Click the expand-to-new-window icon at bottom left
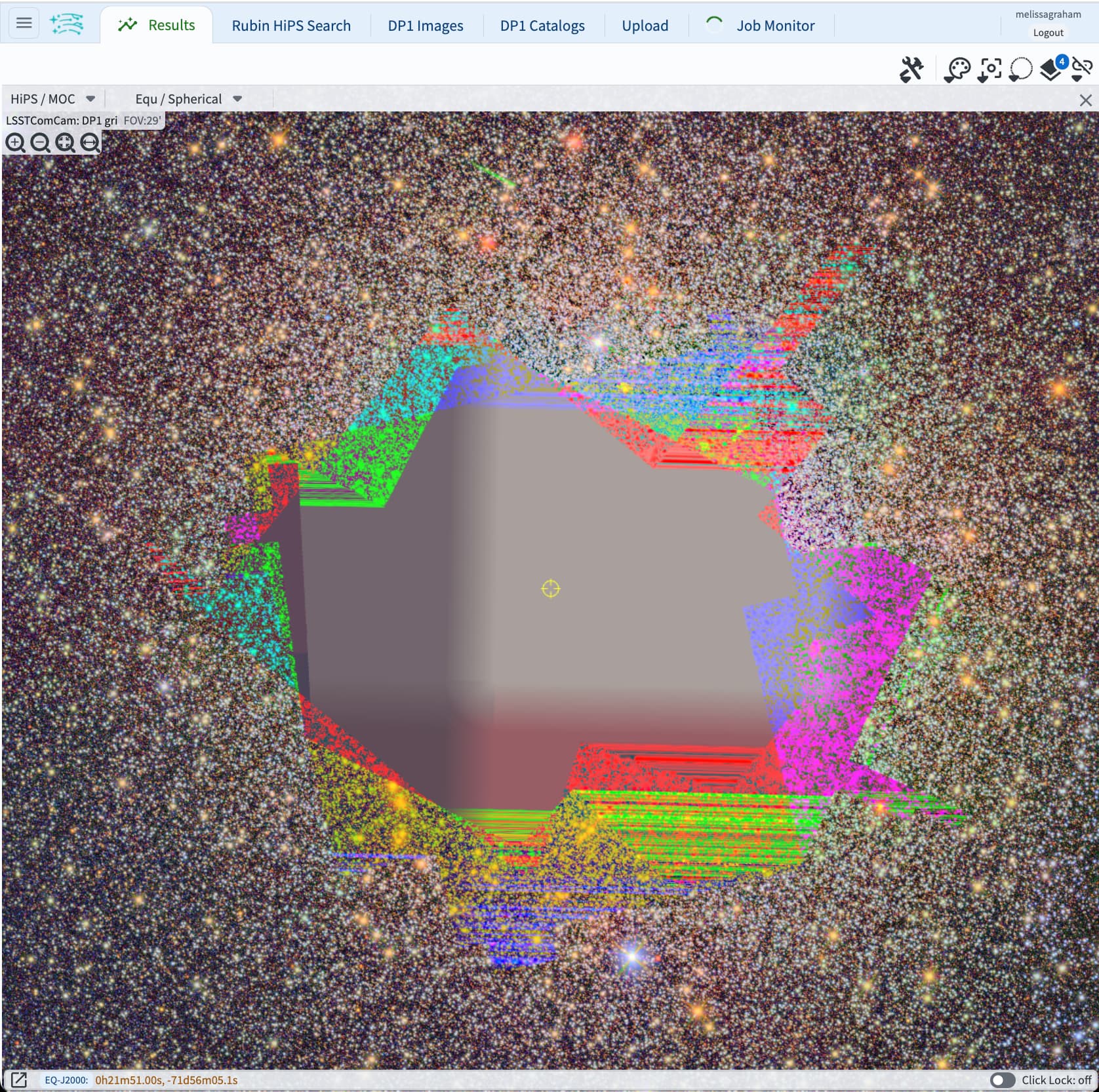1099x1092 pixels. click(18, 1080)
